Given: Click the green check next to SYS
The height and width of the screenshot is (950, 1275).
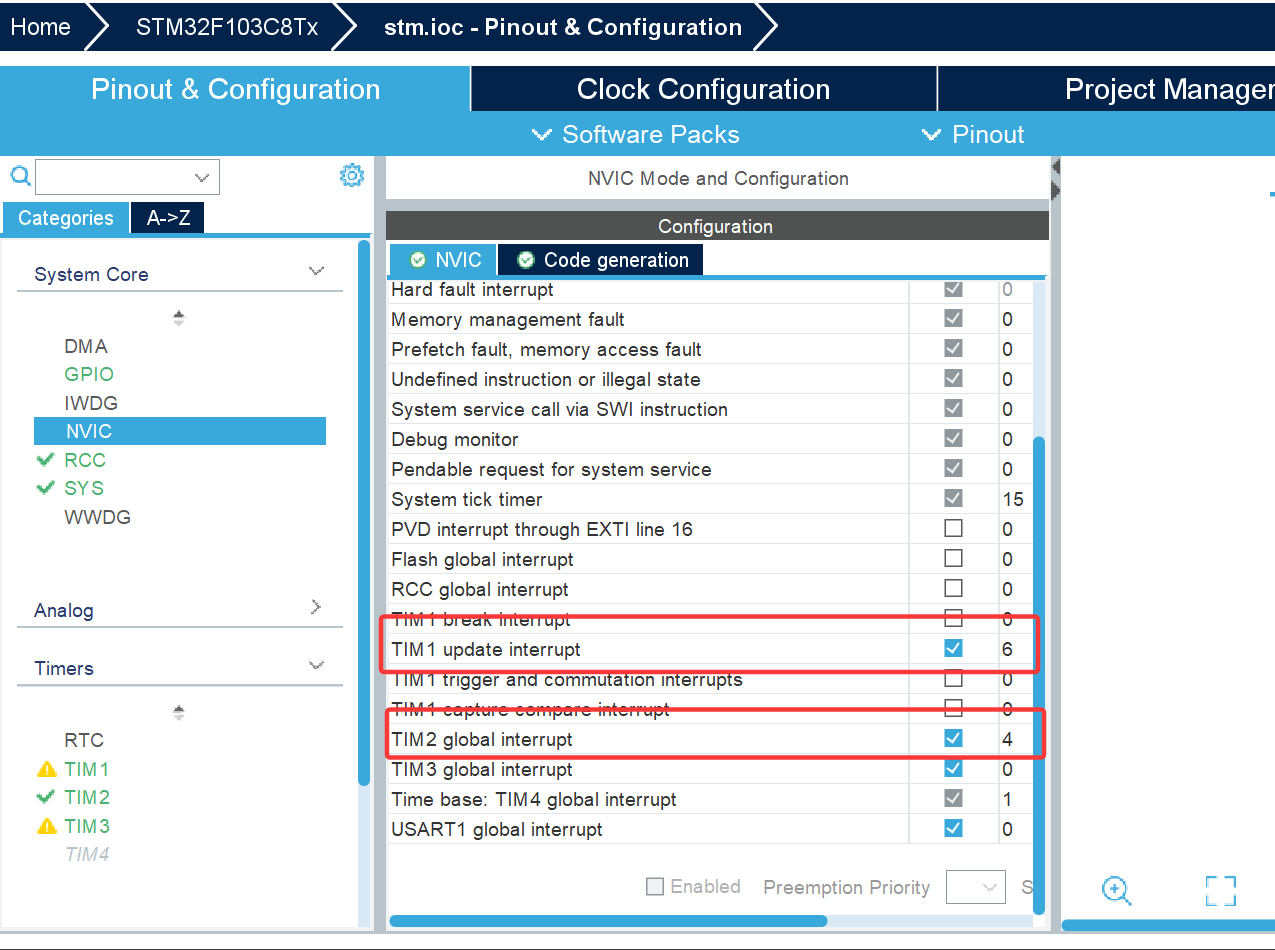Looking at the screenshot, I should (x=45, y=488).
